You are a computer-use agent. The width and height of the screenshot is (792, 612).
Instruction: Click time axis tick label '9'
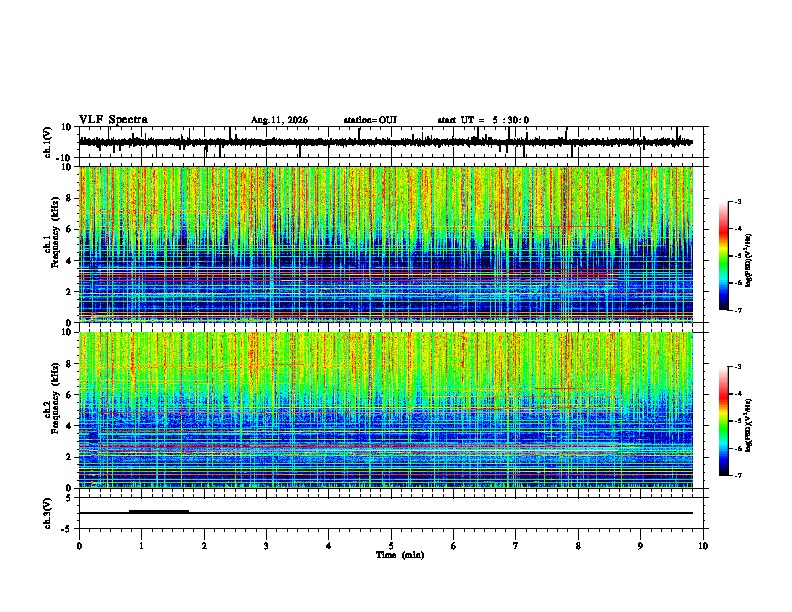(x=640, y=546)
